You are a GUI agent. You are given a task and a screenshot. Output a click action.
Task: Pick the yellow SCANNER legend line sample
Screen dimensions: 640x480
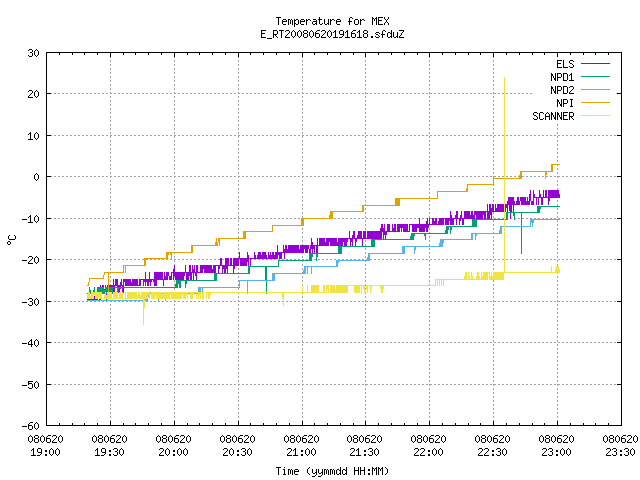pyautogui.click(x=595, y=116)
